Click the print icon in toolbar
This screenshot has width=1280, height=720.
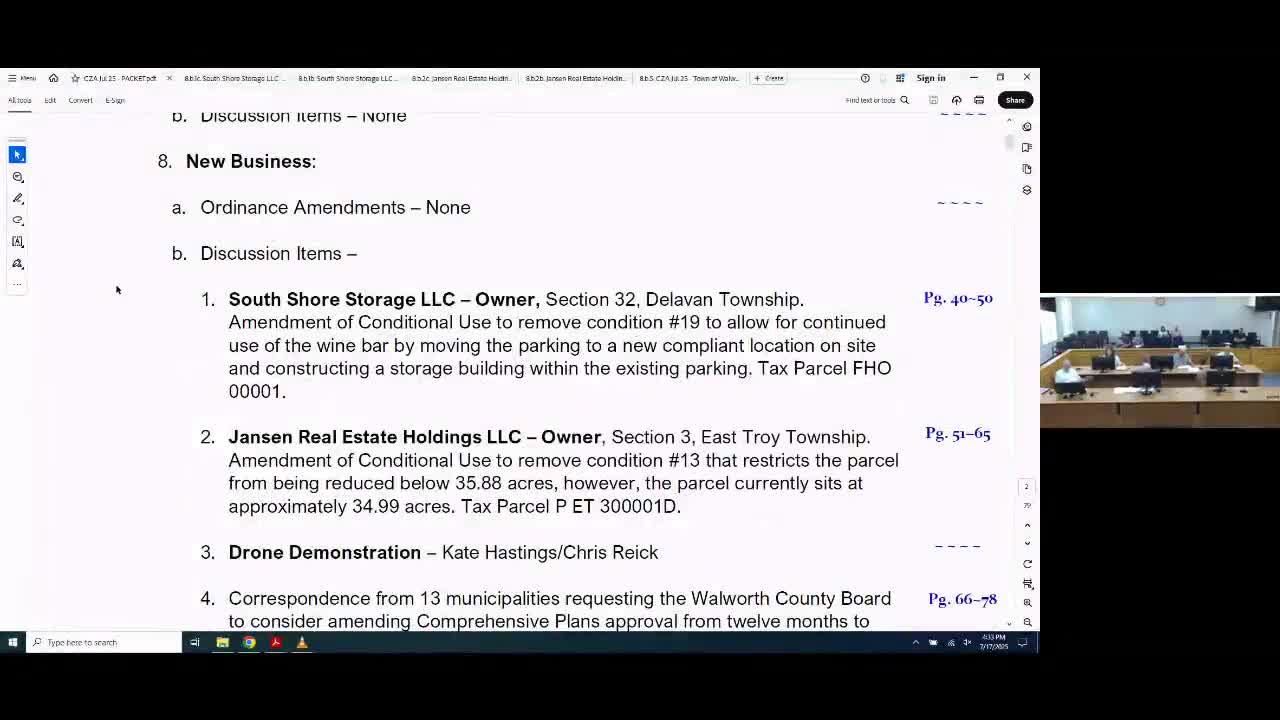coord(979,100)
